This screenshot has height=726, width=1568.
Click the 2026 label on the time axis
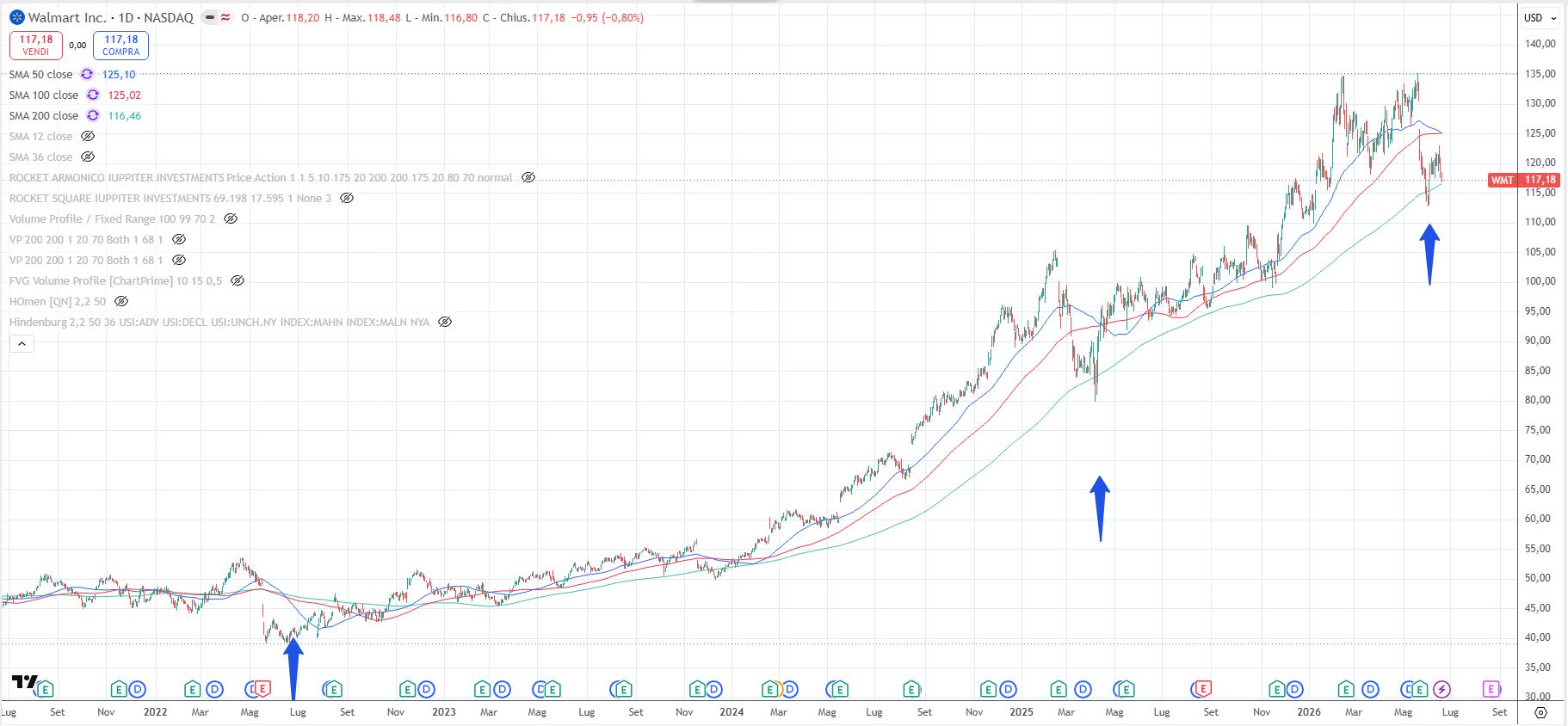(x=1309, y=711)
